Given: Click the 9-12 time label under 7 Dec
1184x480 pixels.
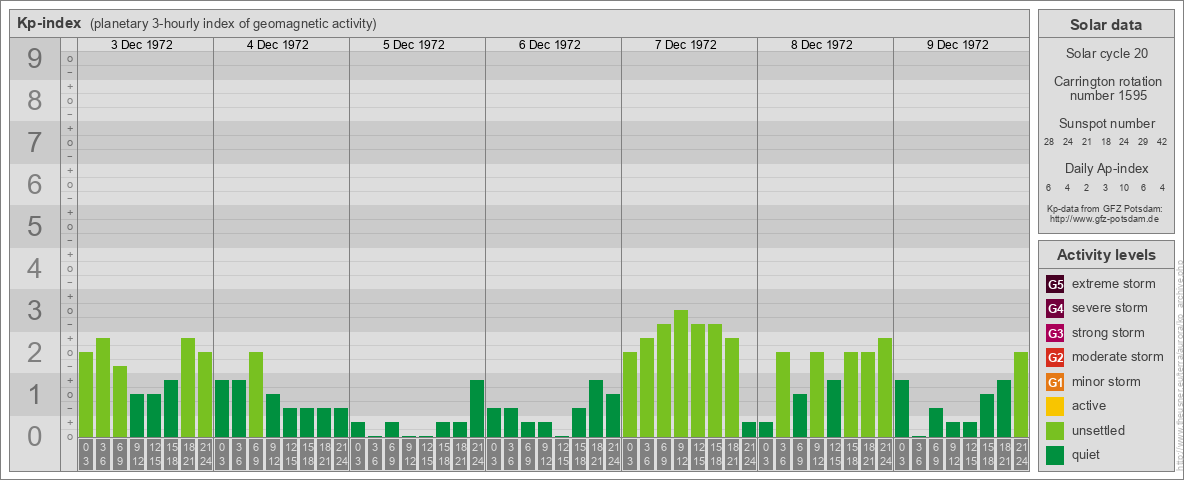Looking at the screenshot, I should 681,455.
